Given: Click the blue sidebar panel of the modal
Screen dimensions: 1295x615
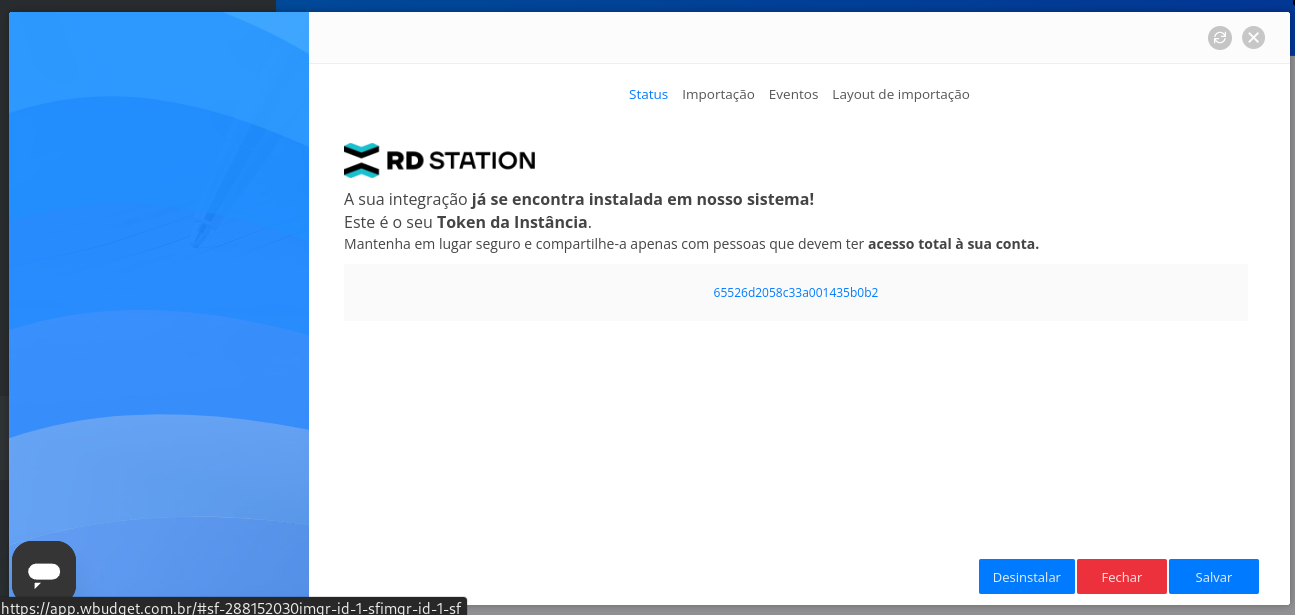Looking at the screenshot, I should point(160,300).
